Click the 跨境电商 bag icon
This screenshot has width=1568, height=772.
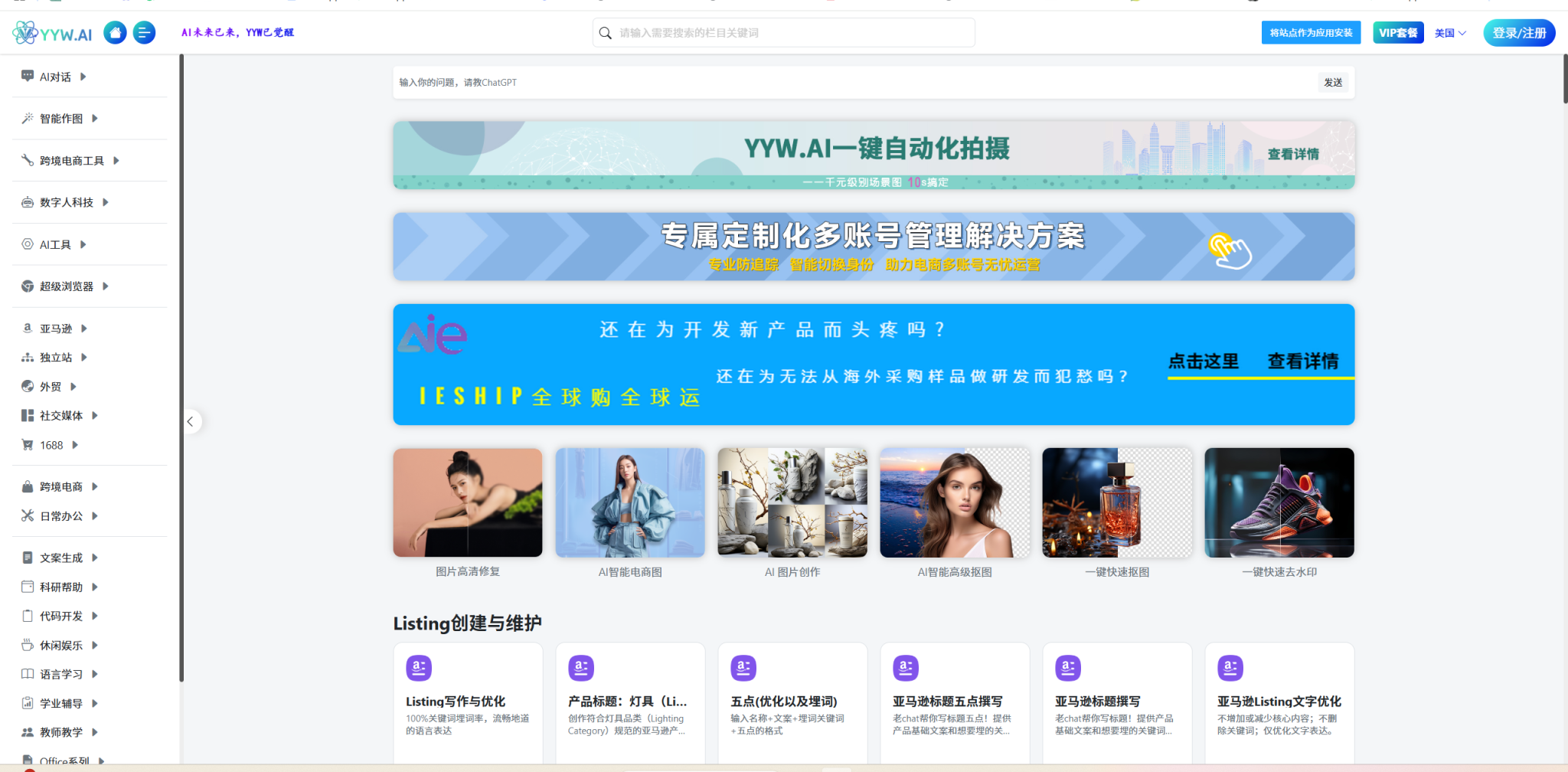[x=28, y=486]
